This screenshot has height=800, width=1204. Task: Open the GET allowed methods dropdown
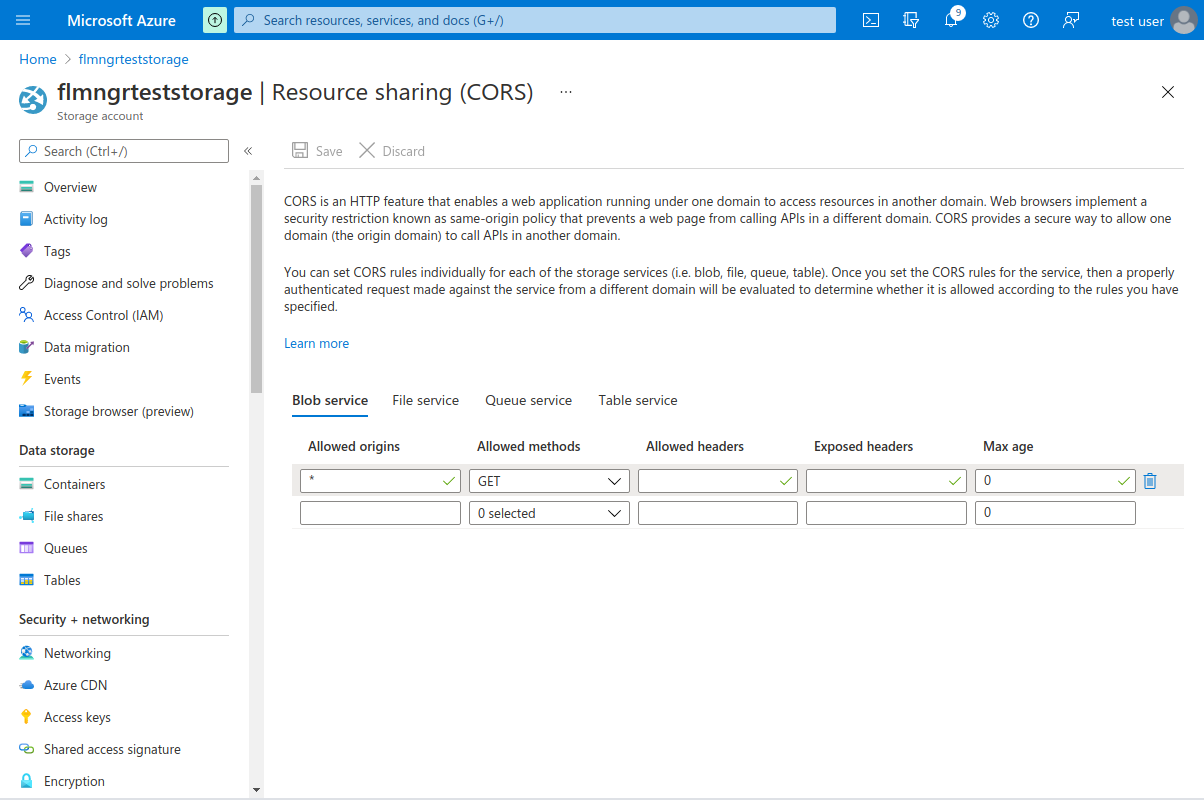pyautogui.click(x=549, y=481)
